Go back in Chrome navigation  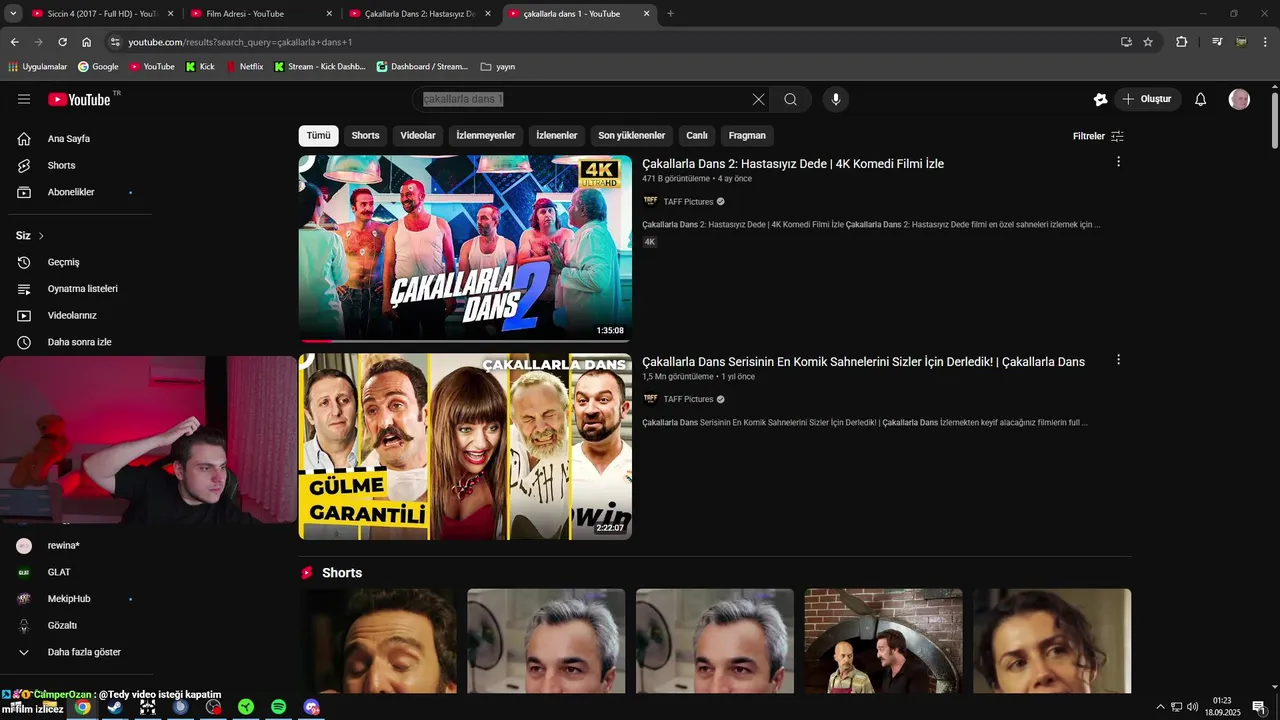(14, 42)
